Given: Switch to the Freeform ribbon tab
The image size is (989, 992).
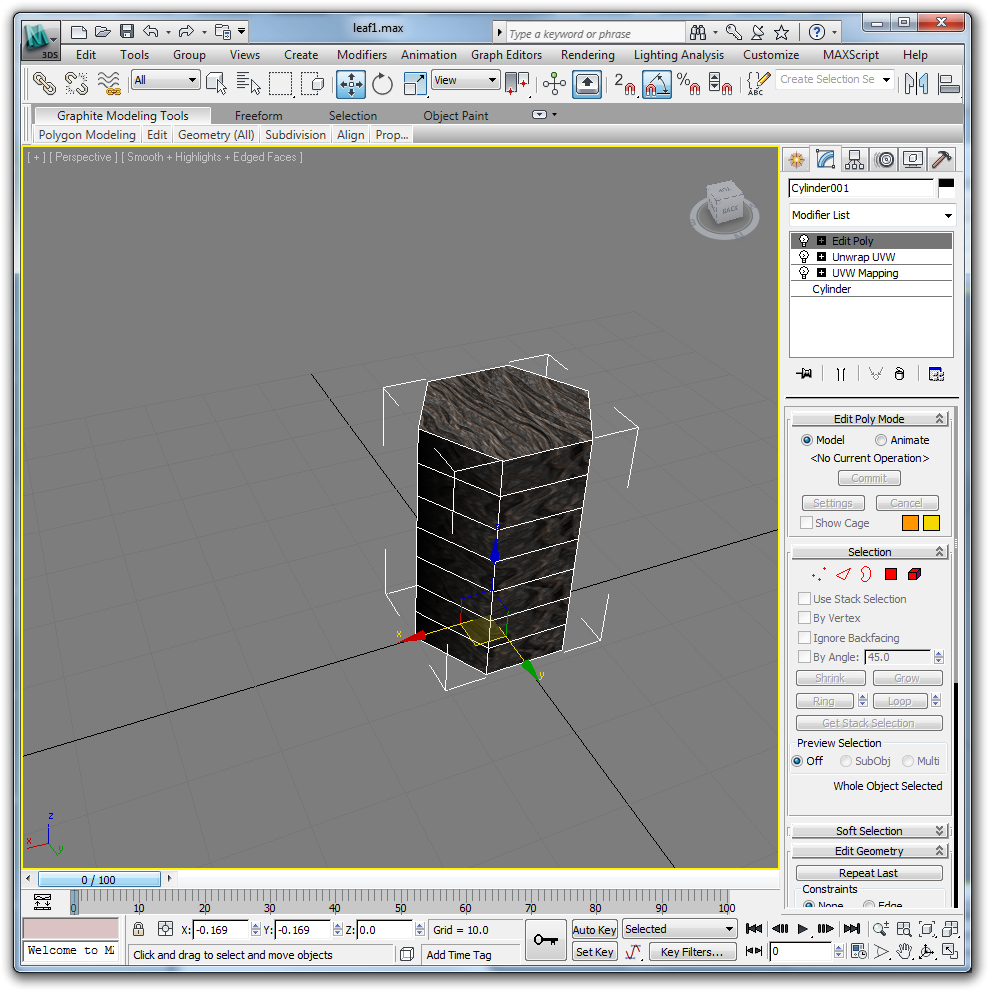Looking at the screenshot, I should (258, 116).
